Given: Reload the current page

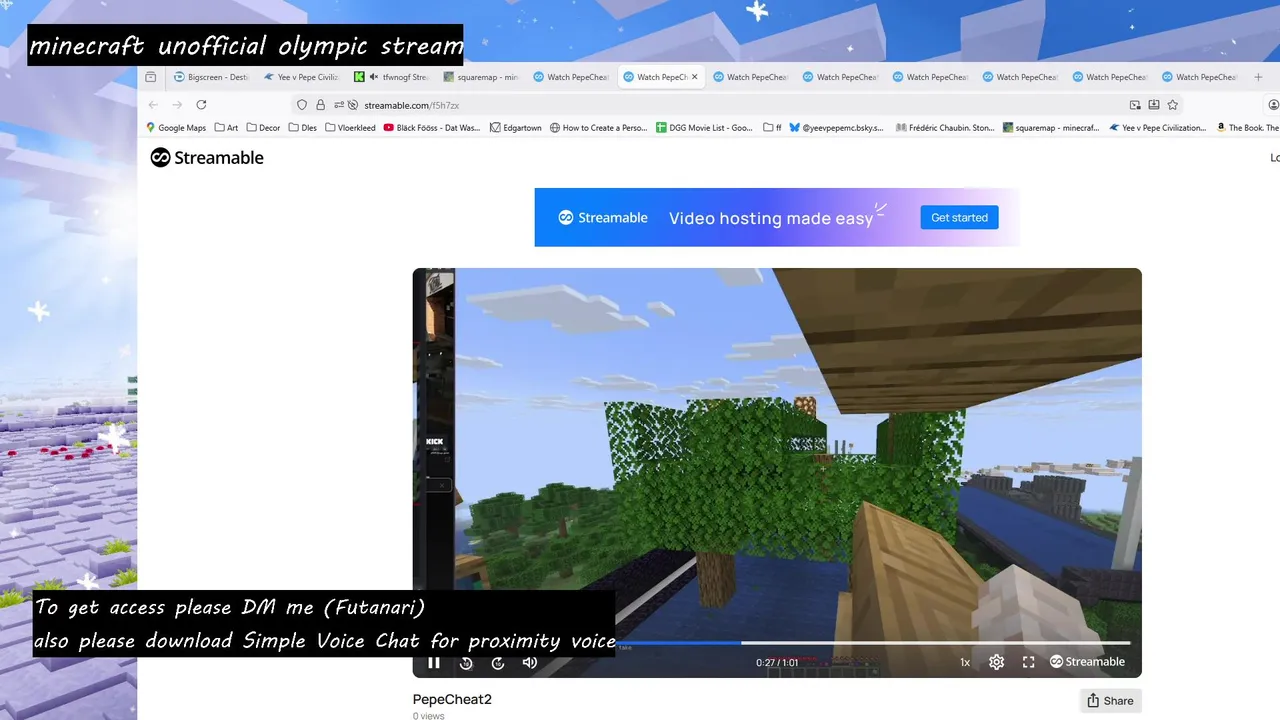Looking at the screenshot, I should click(x=201, y=105).
